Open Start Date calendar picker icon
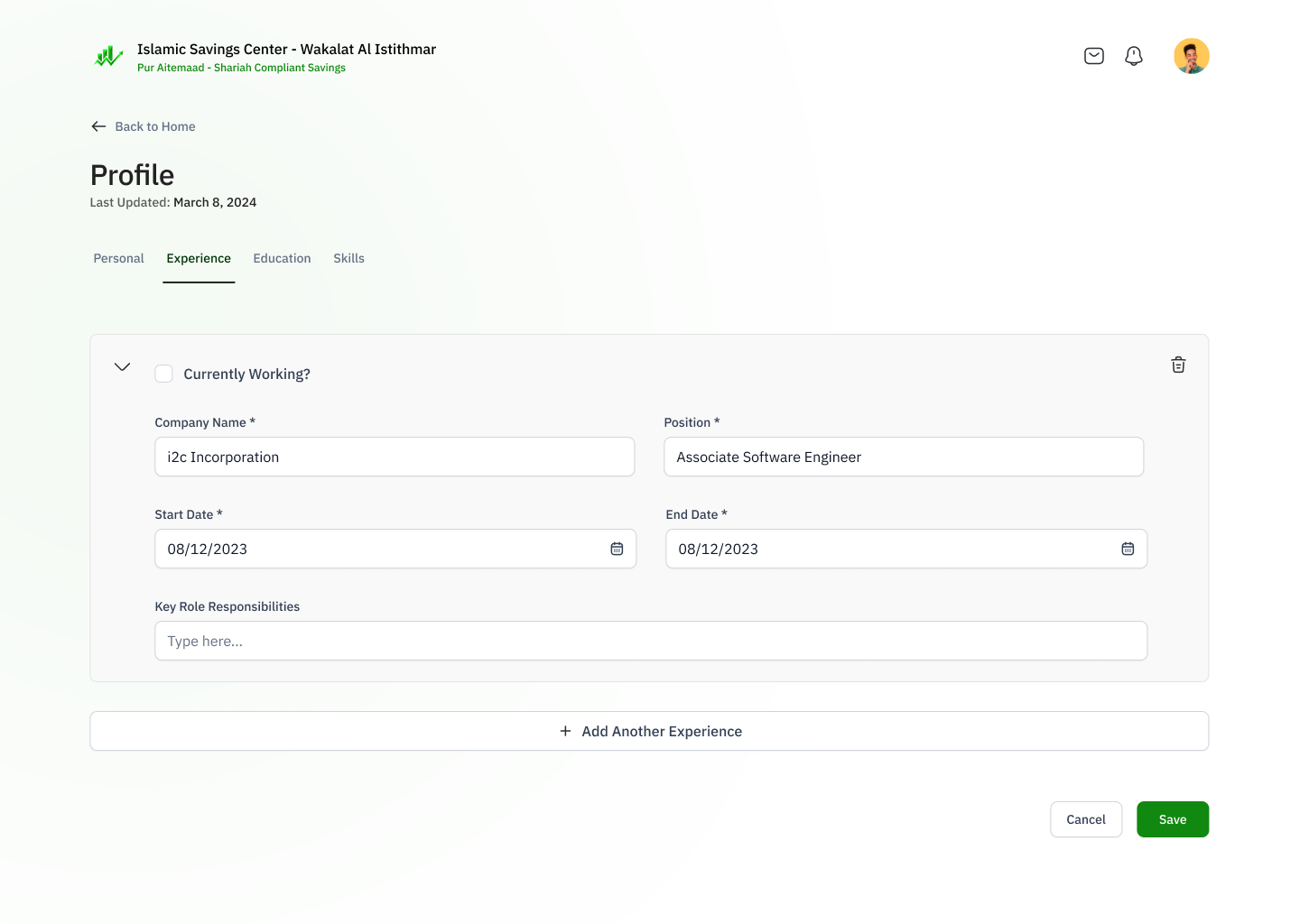This screenshot has width=1300, height=924. pos(617,549)
